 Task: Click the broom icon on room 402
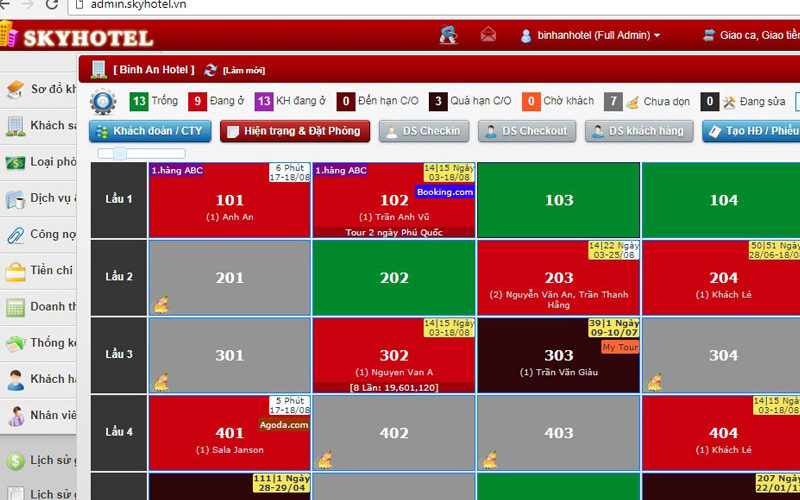325,460
